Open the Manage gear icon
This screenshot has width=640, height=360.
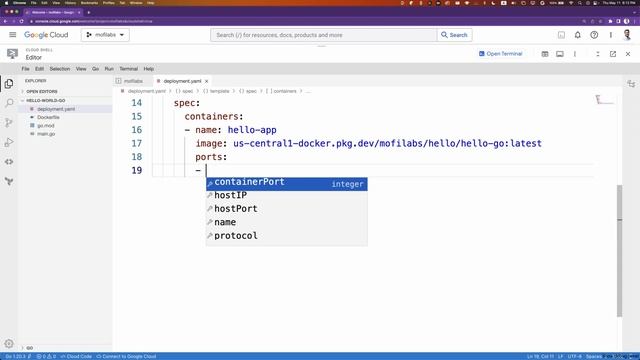tap(9, 344)
